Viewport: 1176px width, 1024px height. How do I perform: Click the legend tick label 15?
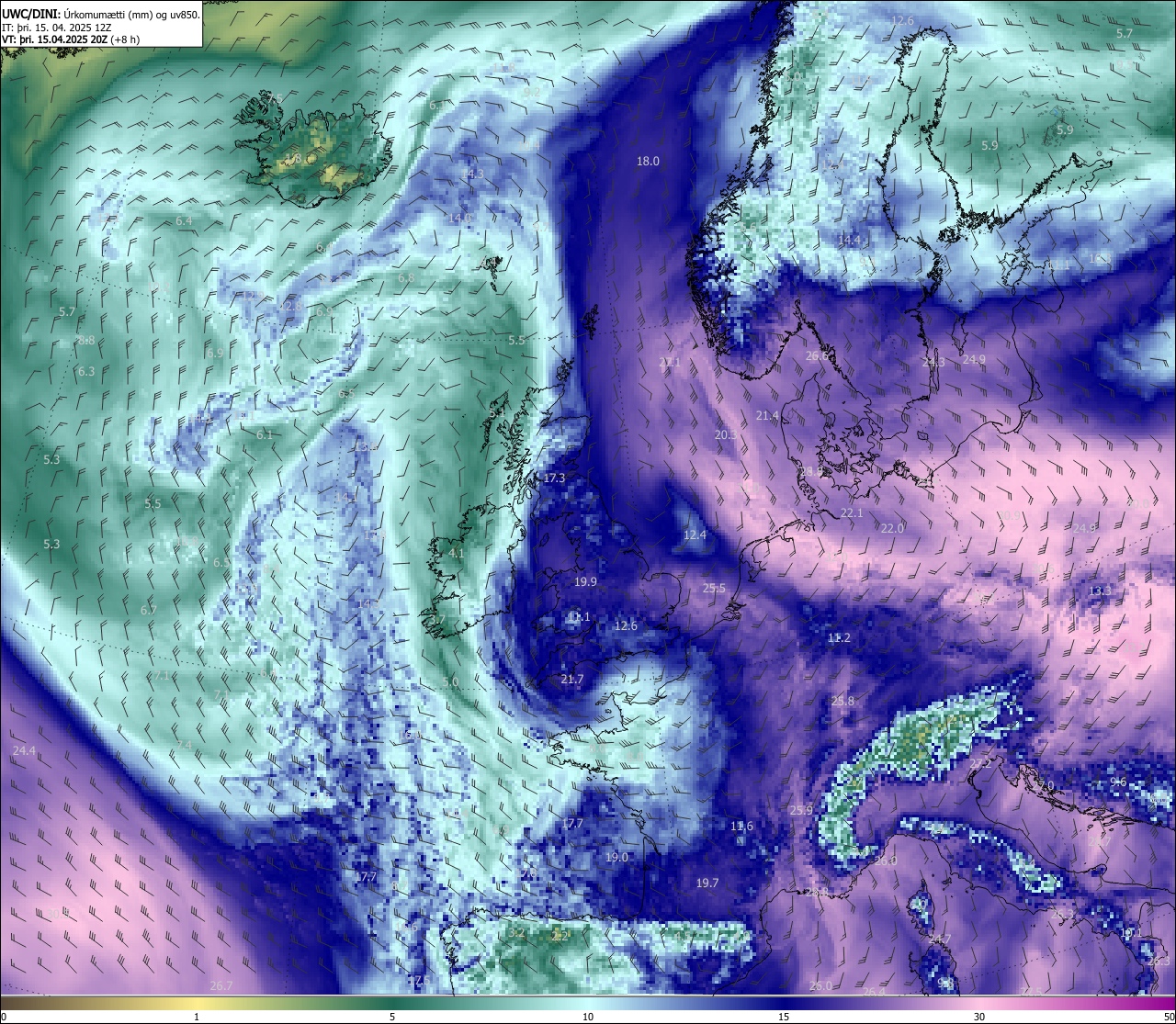[x=784, y=1017]
